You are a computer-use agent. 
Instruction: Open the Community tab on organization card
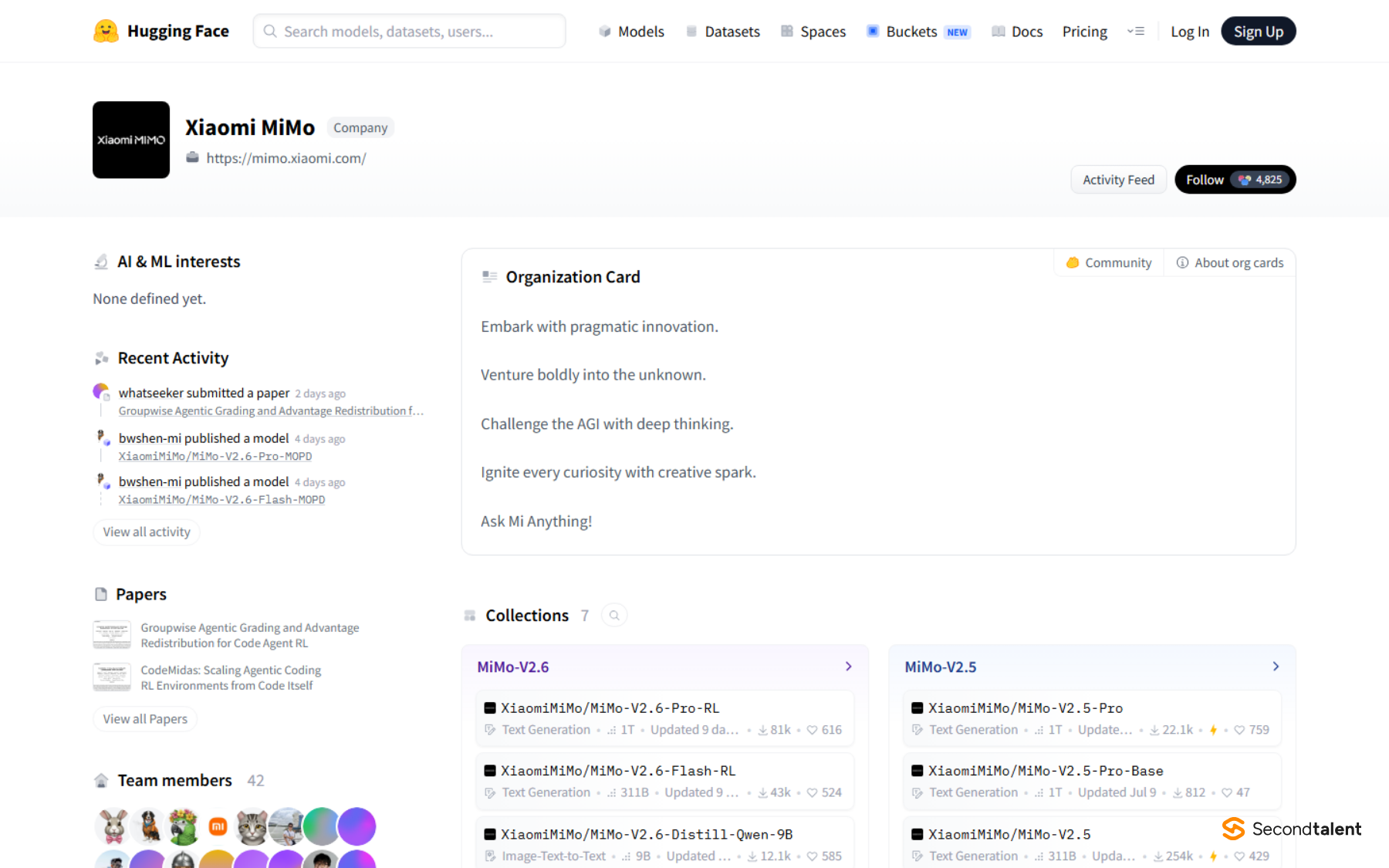click(x=1109, y=263)
